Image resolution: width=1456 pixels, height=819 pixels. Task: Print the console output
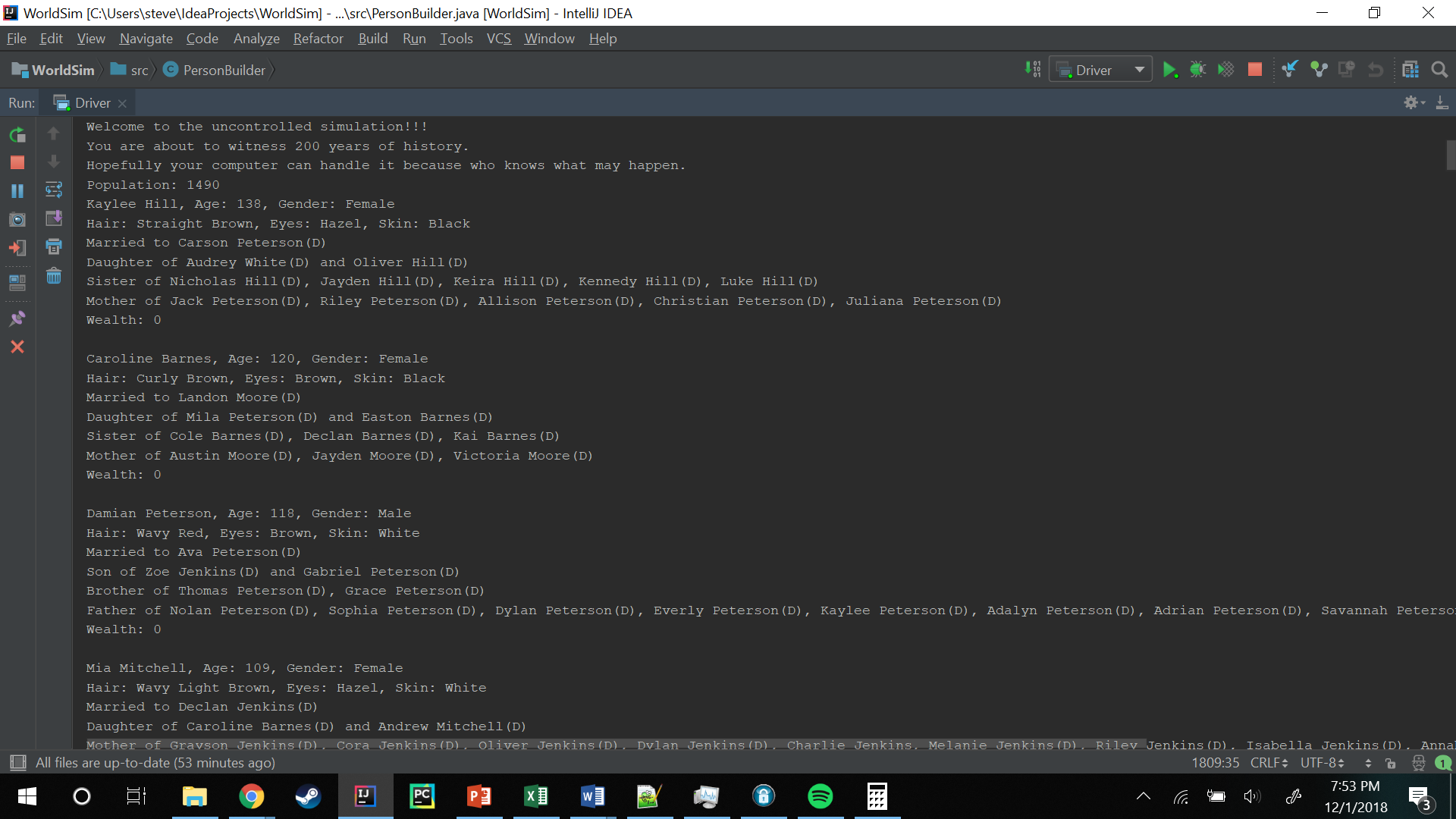tap(54, 247)
